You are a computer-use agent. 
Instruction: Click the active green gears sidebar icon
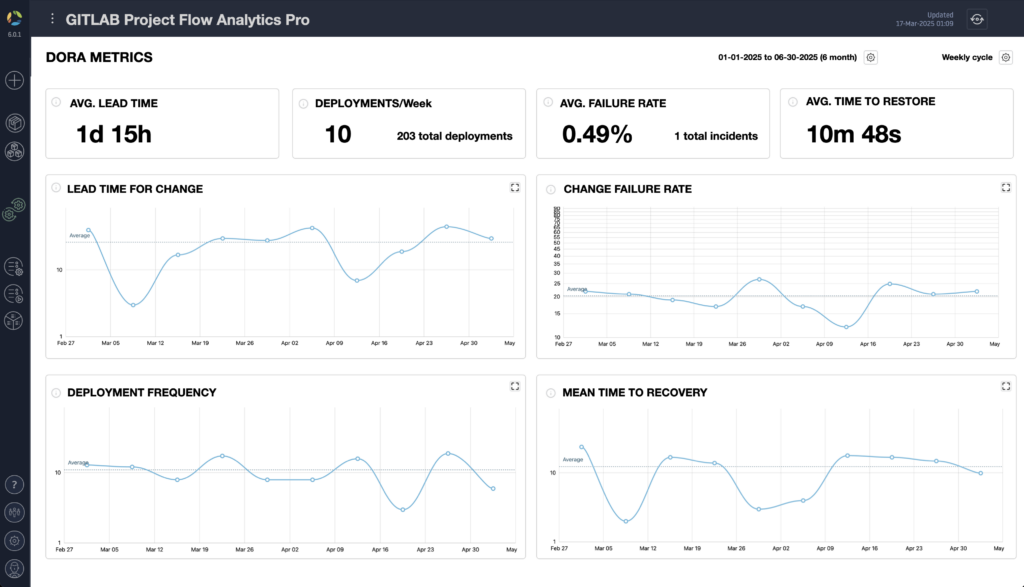[x=15, y=209]
